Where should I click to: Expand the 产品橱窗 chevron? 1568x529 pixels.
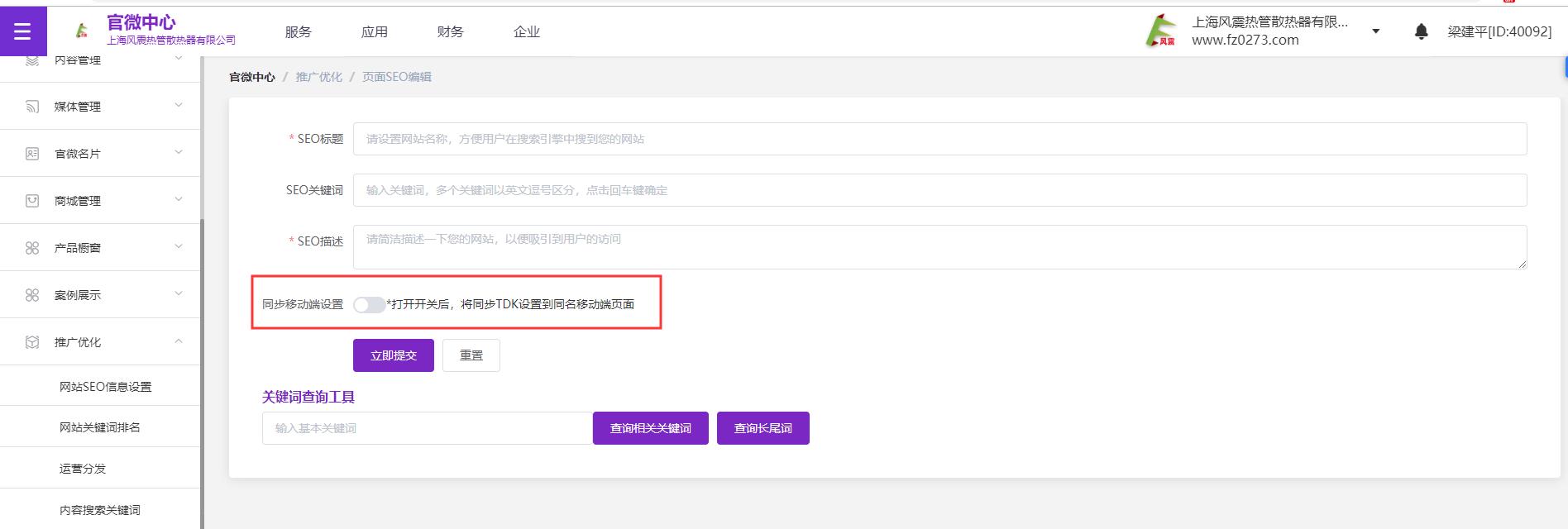tap(179, 246)
